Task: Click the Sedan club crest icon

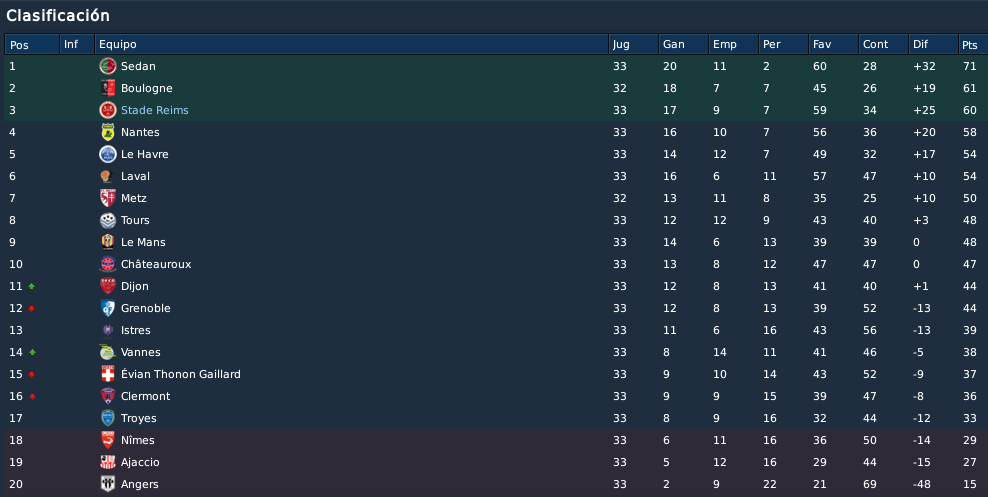Action: (108, 66)
